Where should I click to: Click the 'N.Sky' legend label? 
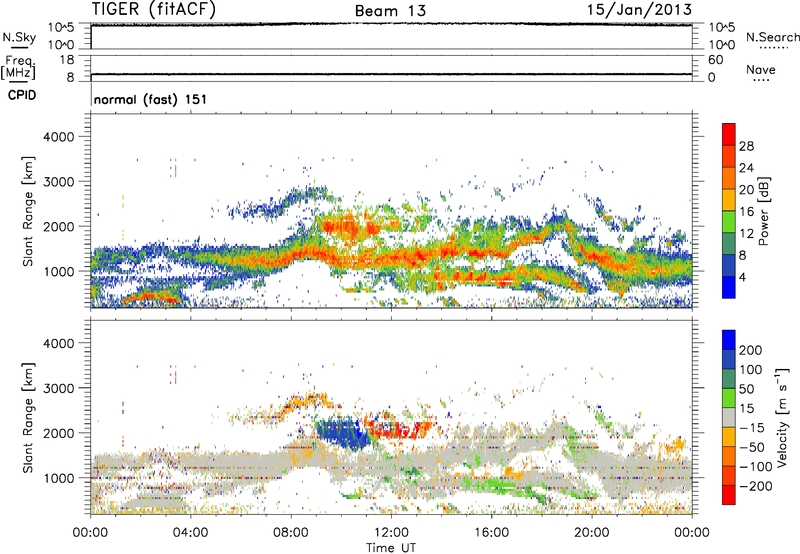tap(19, 37)
